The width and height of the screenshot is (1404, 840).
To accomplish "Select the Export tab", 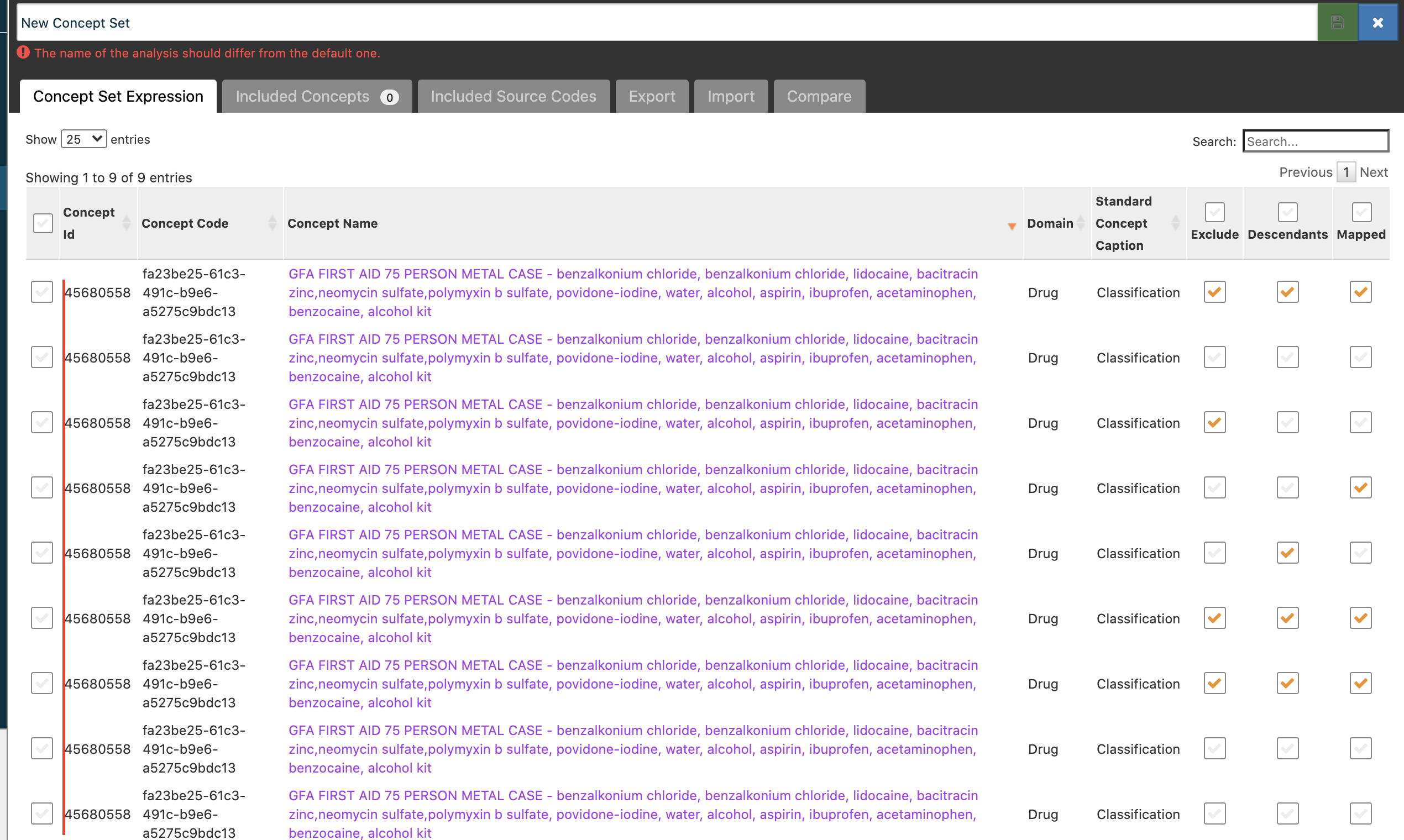I will click(652, 96).
